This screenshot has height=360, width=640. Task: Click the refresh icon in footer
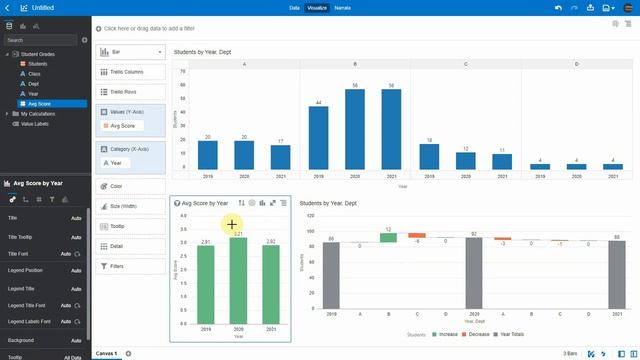click(x=603, y=354)
